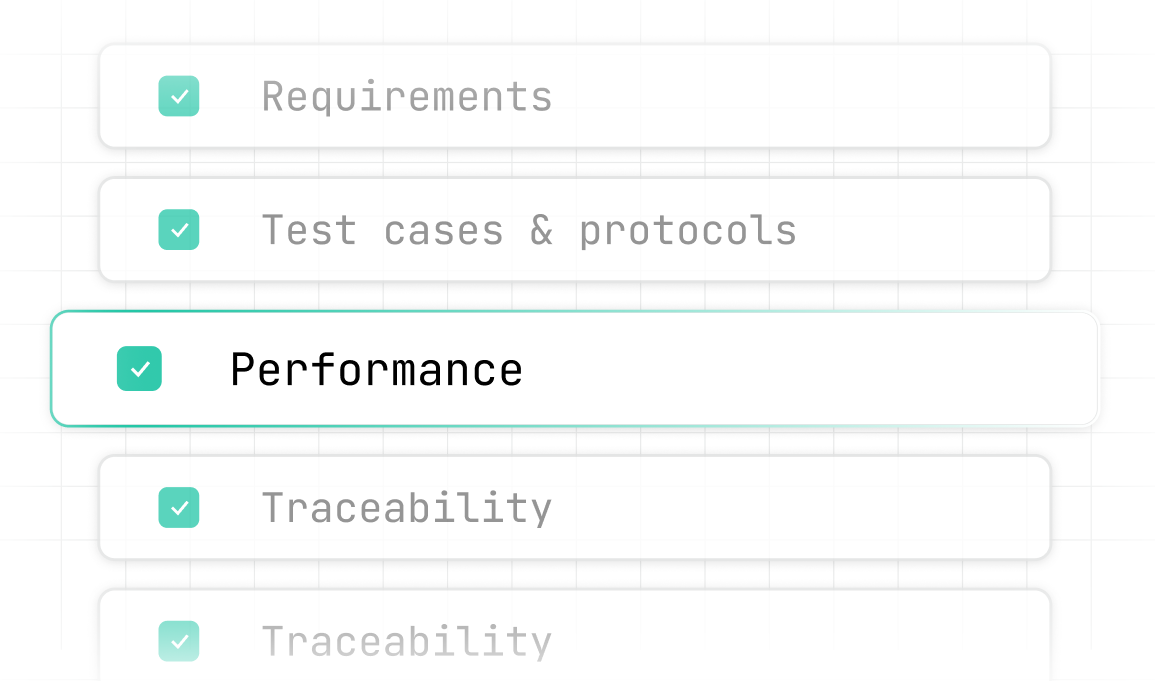Screen dimensions: 1155x681
Task: Select the green check icon in the highlighted row
Action: tap(139, 369)
